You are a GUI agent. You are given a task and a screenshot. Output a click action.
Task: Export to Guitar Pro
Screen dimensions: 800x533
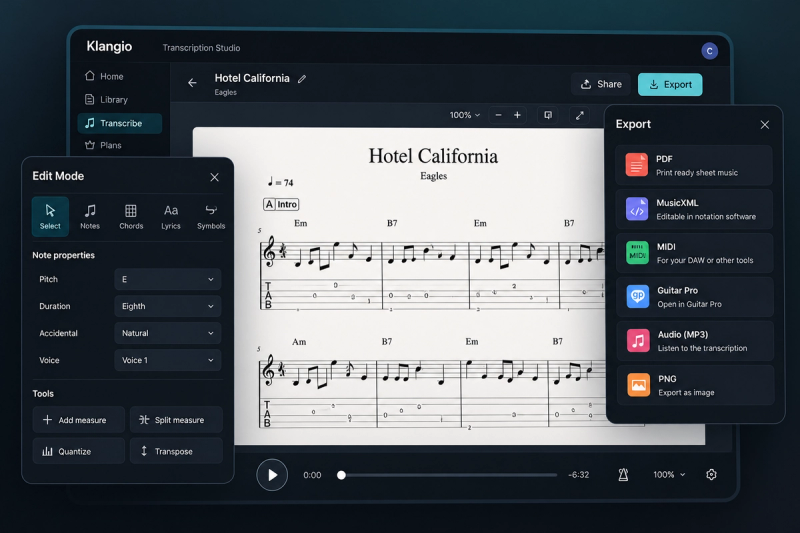pyautogui.click(x=694, y=297)
